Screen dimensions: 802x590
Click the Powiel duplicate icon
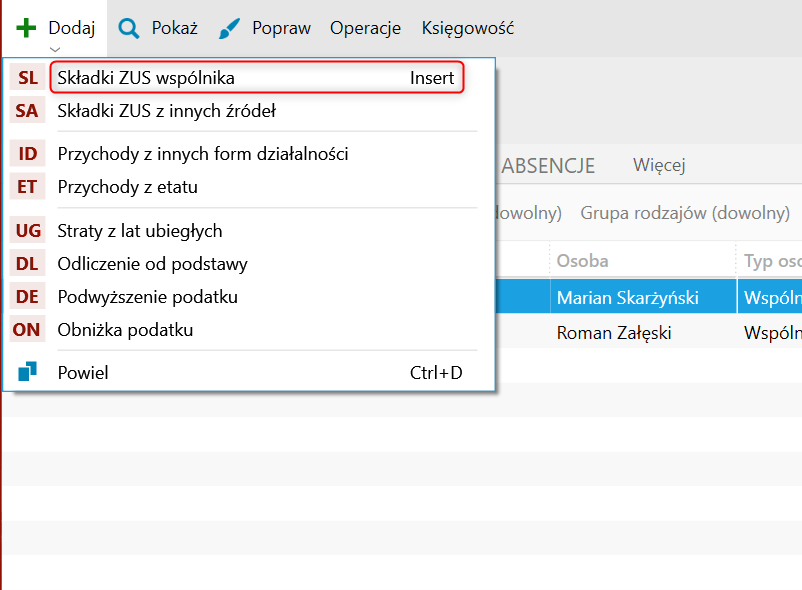[27, 373]
